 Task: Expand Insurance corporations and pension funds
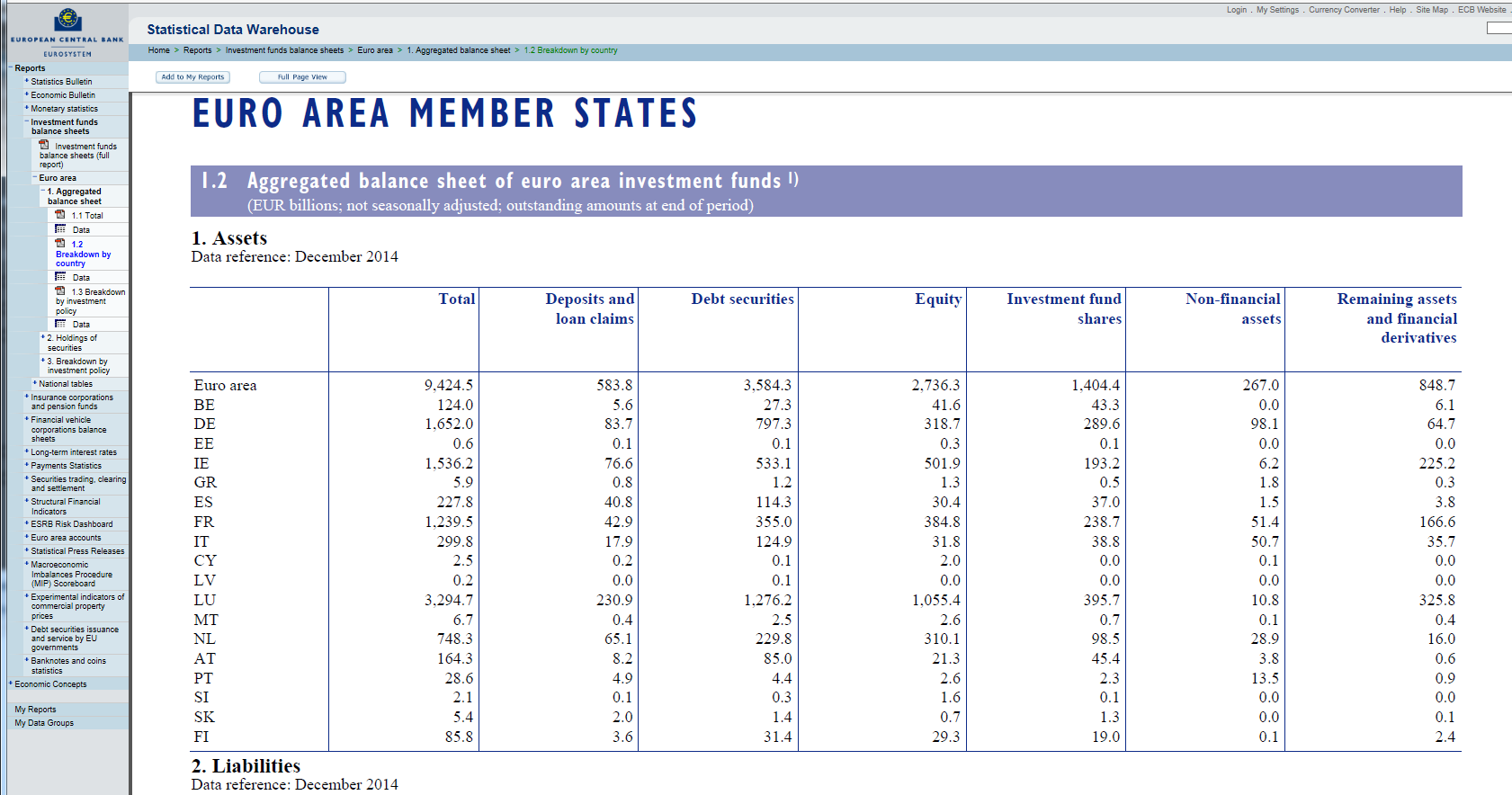coord(27,397)
